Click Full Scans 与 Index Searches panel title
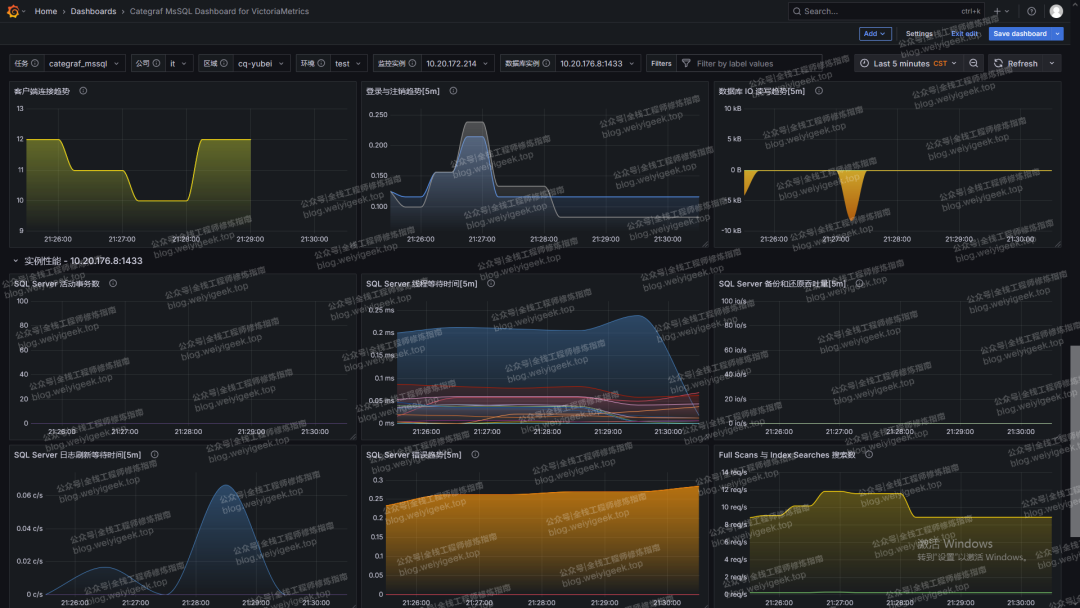The image size is (1080, 608). pos(787,454)
